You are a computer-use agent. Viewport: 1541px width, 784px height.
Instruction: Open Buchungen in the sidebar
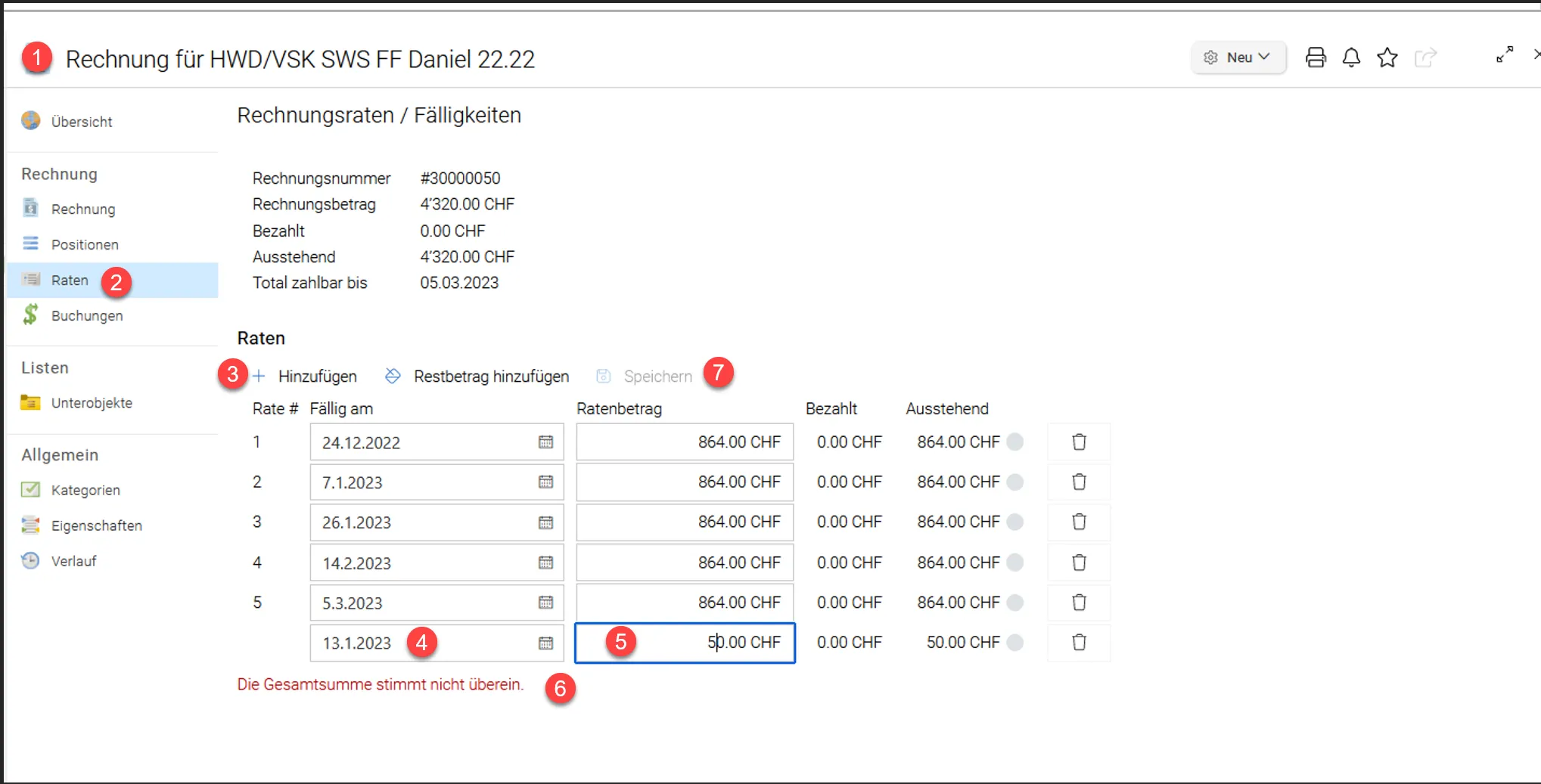tap(87, 316)
